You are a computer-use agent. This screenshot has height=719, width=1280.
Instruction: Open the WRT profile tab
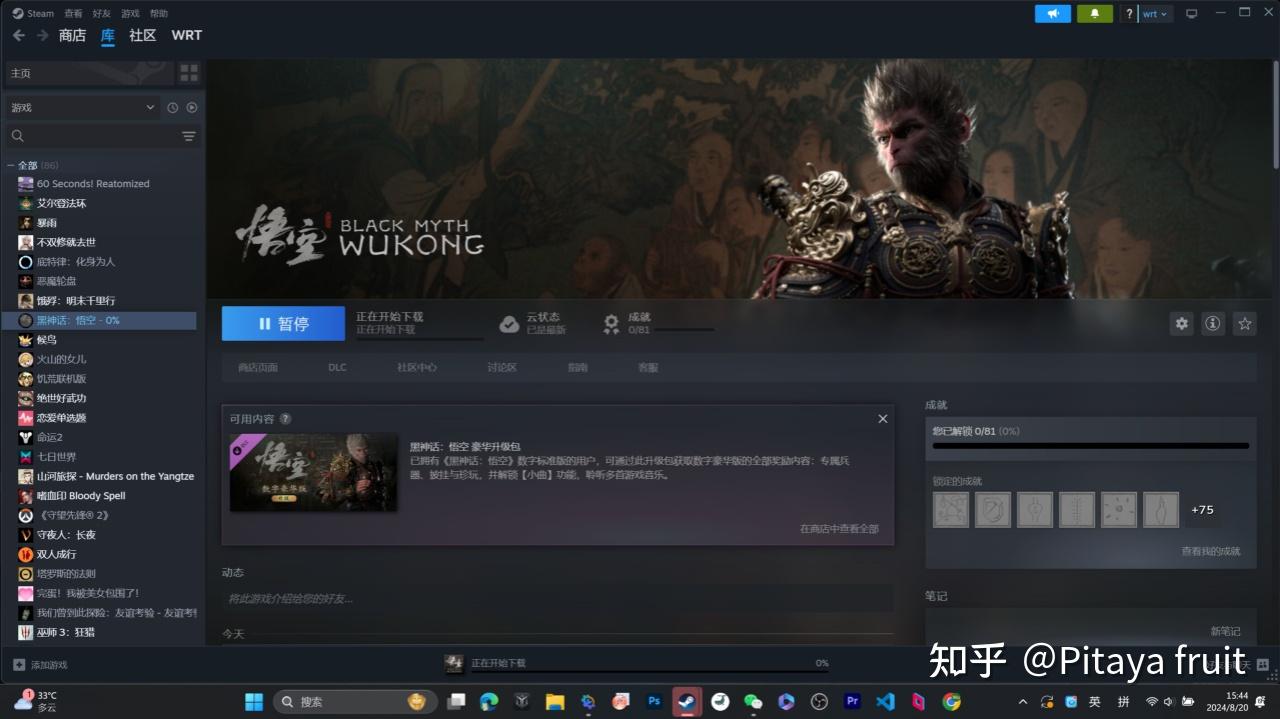[187, 35]
